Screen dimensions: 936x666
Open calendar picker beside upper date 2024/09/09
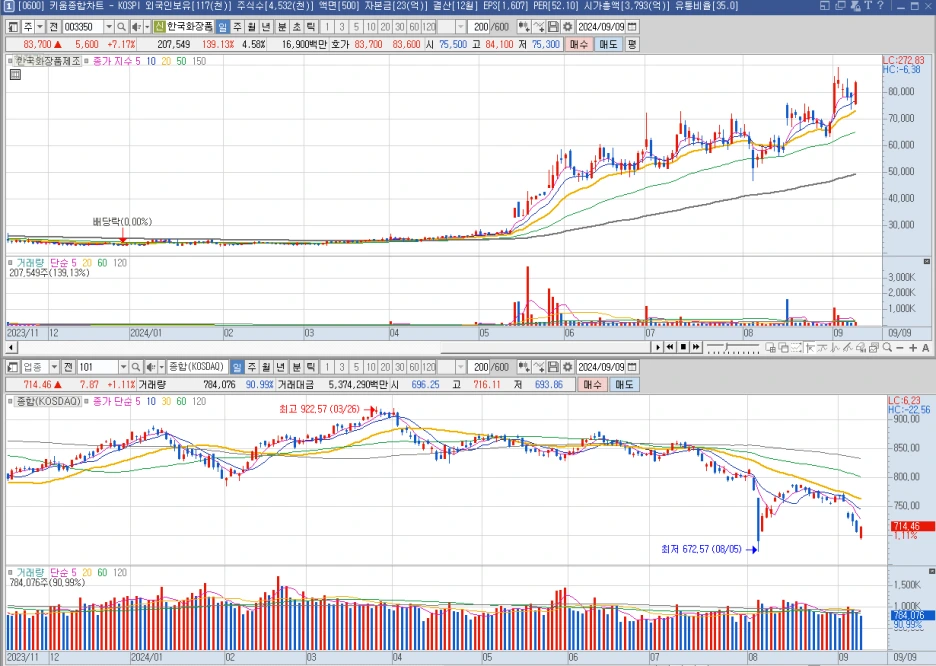[631, 27]
